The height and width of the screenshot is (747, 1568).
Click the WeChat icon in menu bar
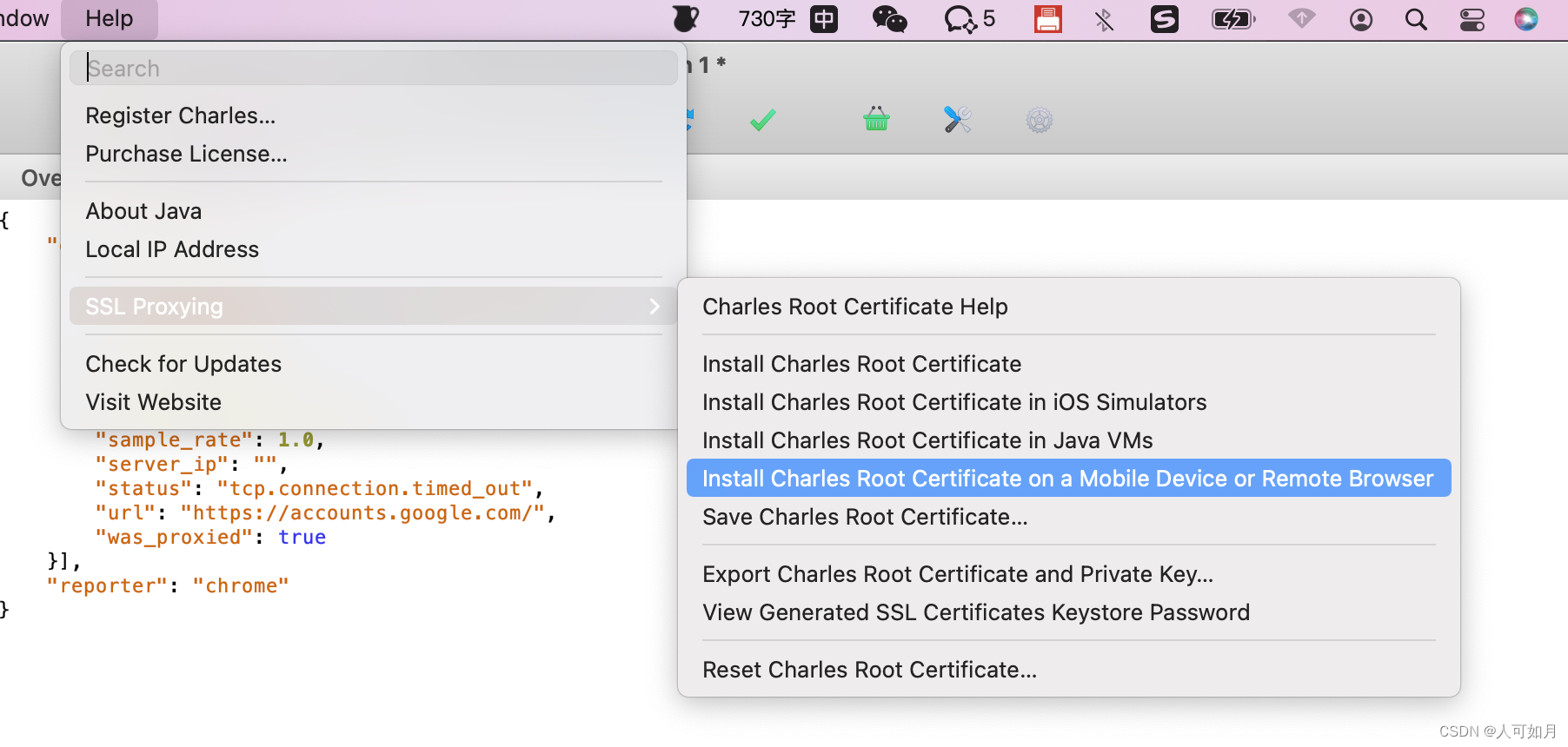(889, 19)
